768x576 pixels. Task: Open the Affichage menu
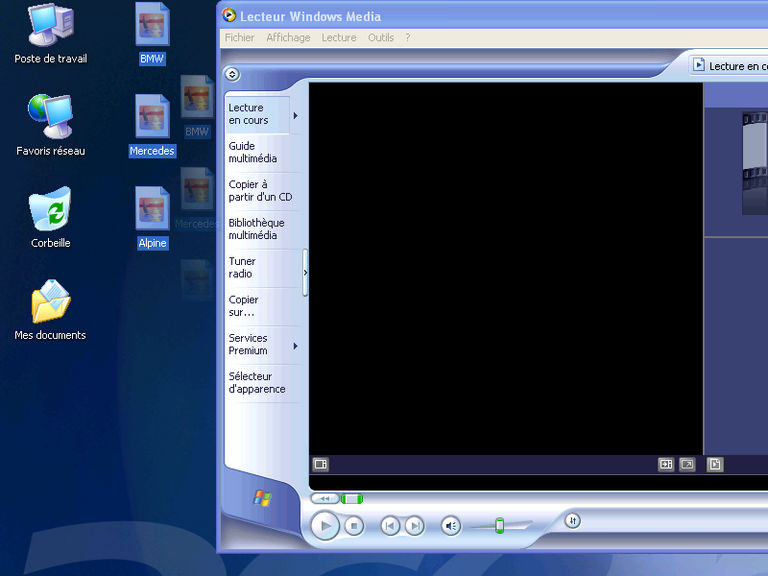click(x=288, y=38)
